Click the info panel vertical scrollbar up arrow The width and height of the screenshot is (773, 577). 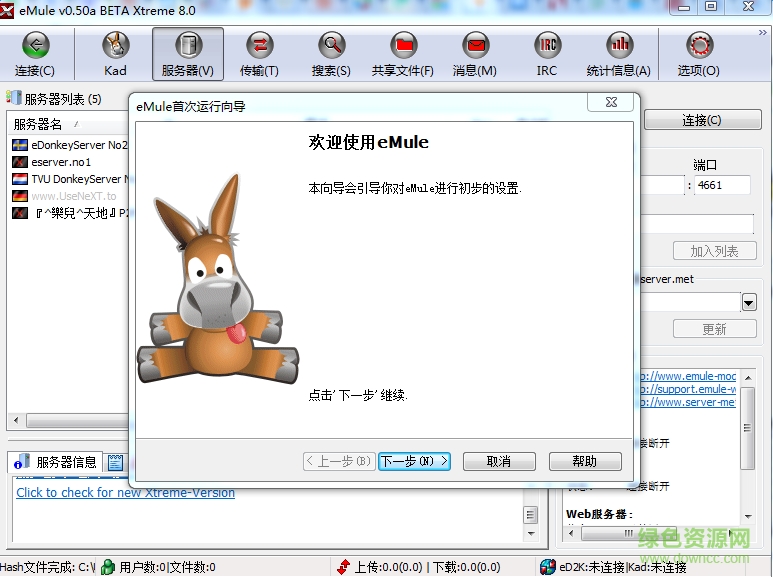point(748,378)
